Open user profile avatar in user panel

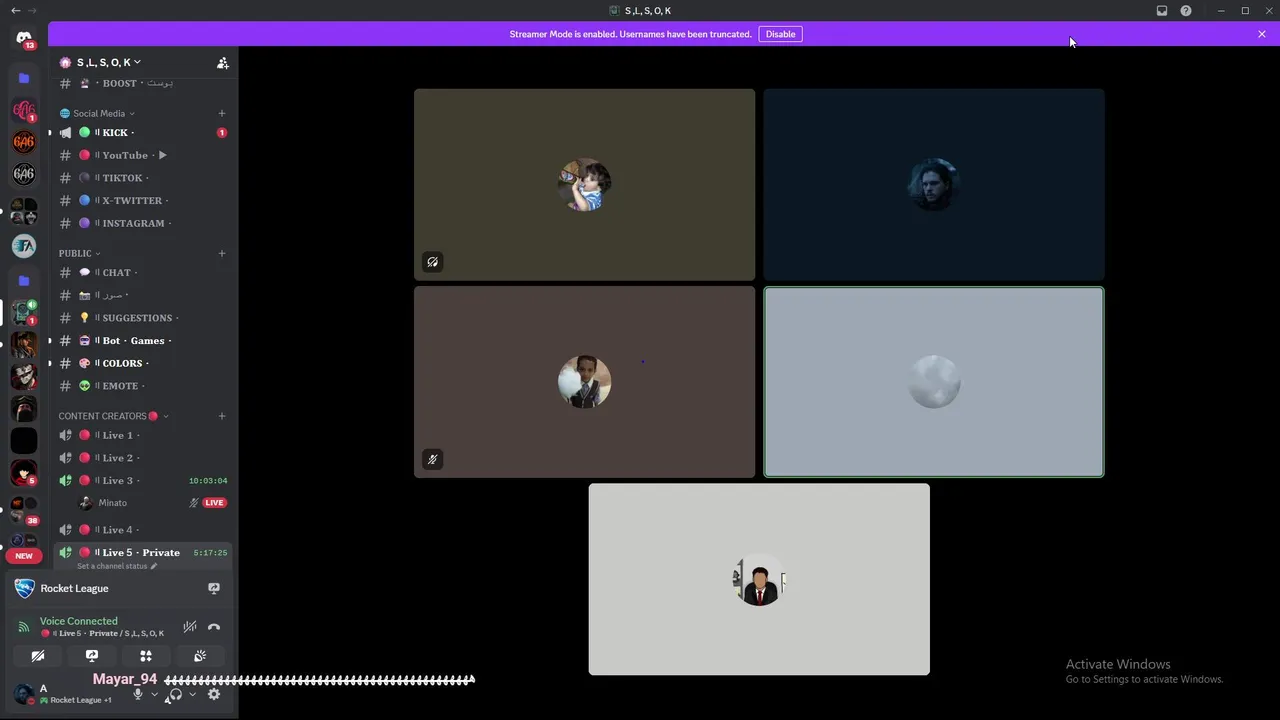(x=24, y=694)
